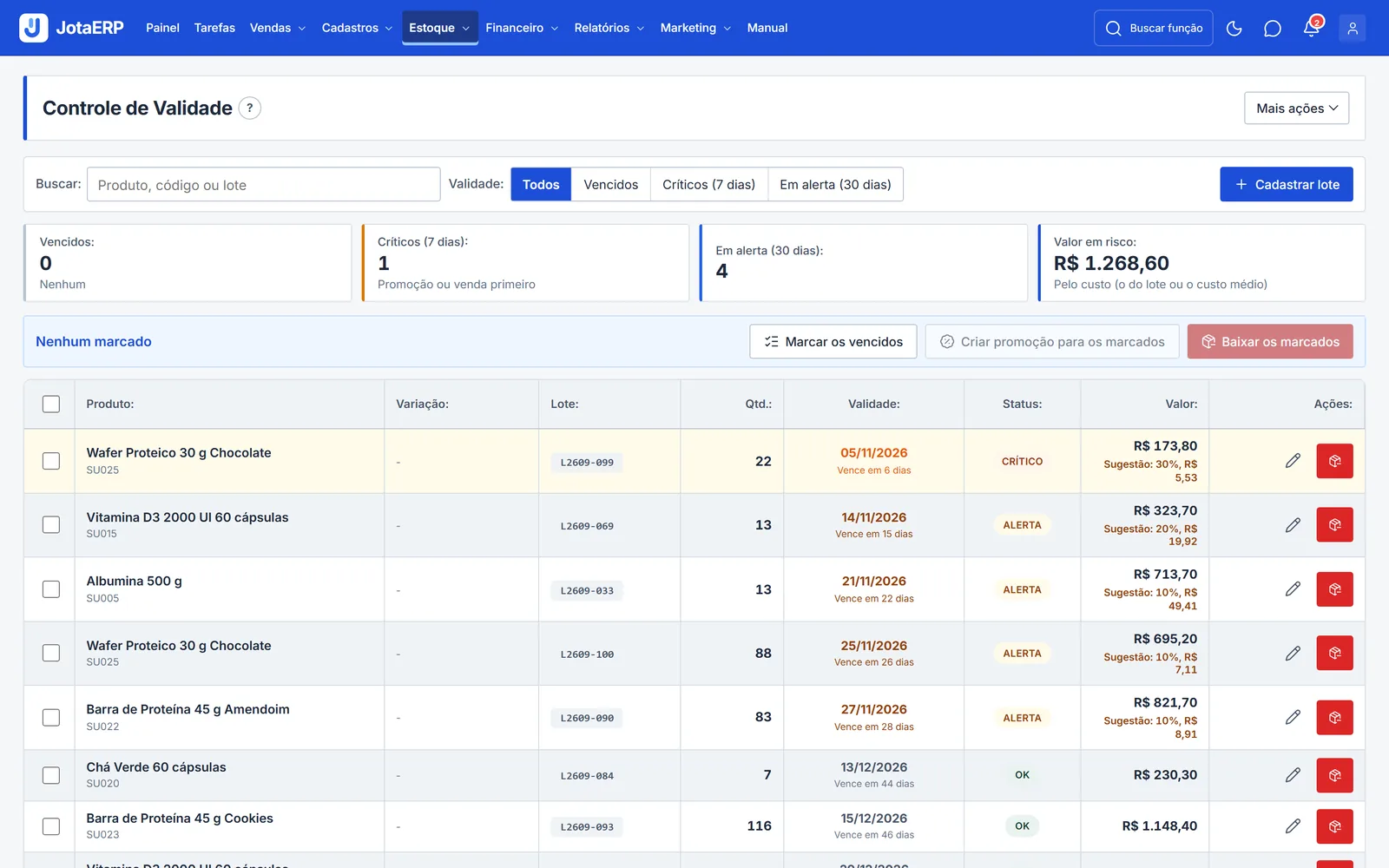Click the help question mark beside Controle de Validade
This screenshot has width=1389, height=868.
[250, 108]
